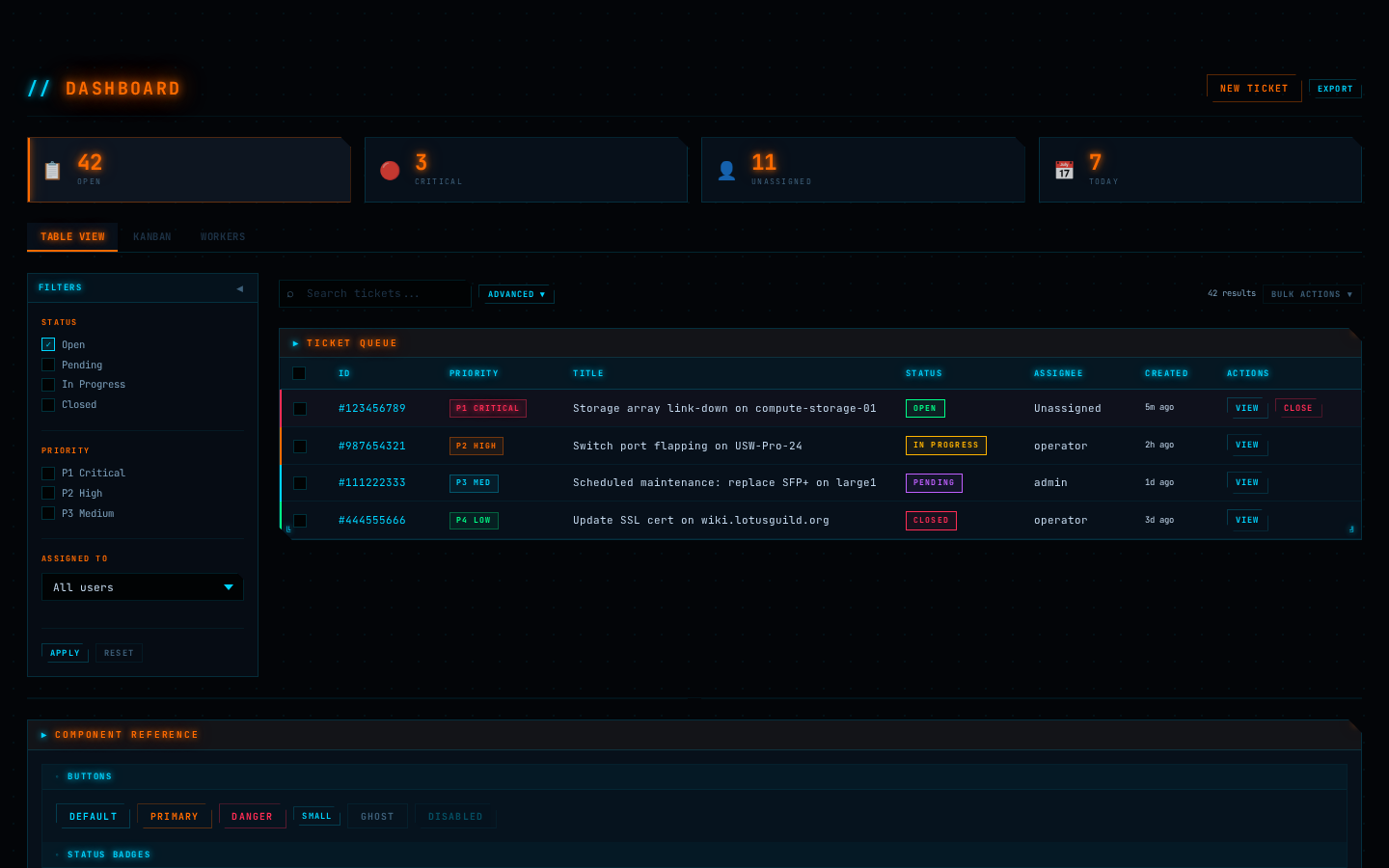1389x868 pixels.
Task: Click the Primary sample button
Action: (175, 816)
